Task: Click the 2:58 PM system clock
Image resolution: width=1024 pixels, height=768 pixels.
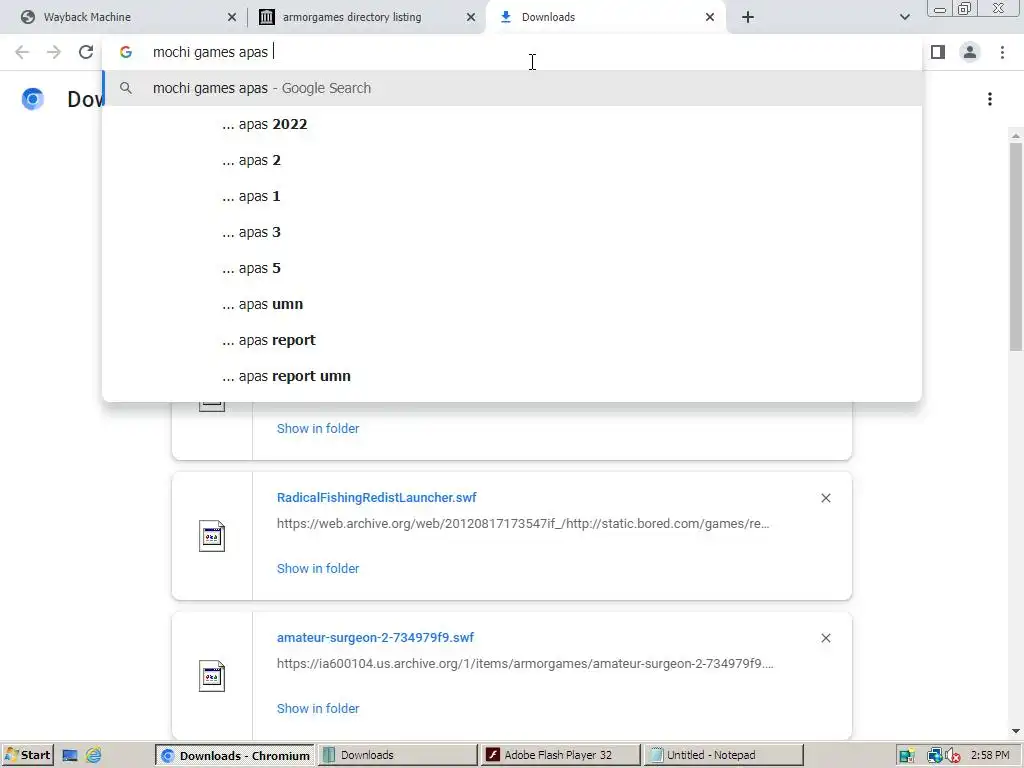Action: click(990, 755)
